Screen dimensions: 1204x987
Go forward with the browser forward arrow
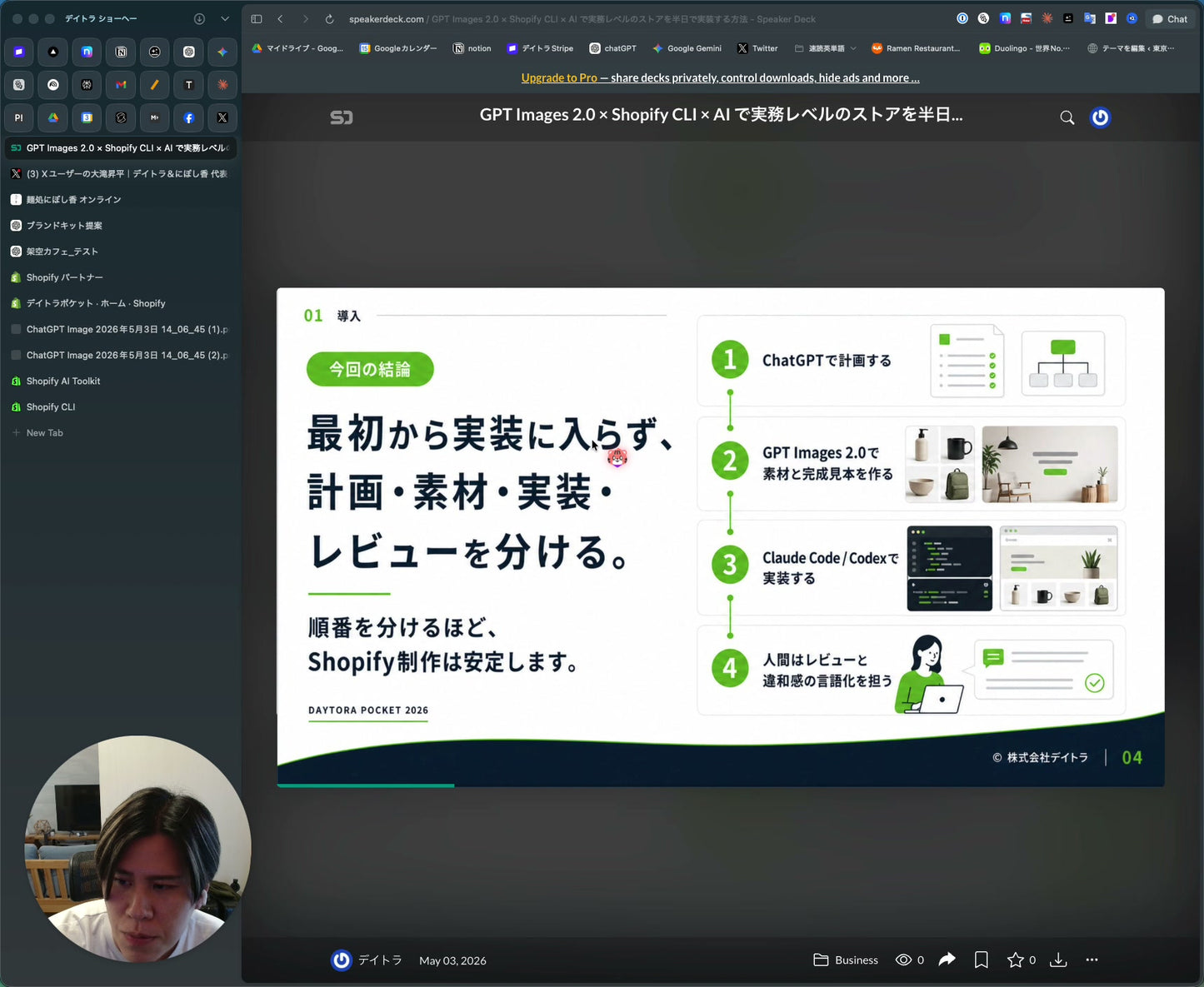[x=306, y=18]
